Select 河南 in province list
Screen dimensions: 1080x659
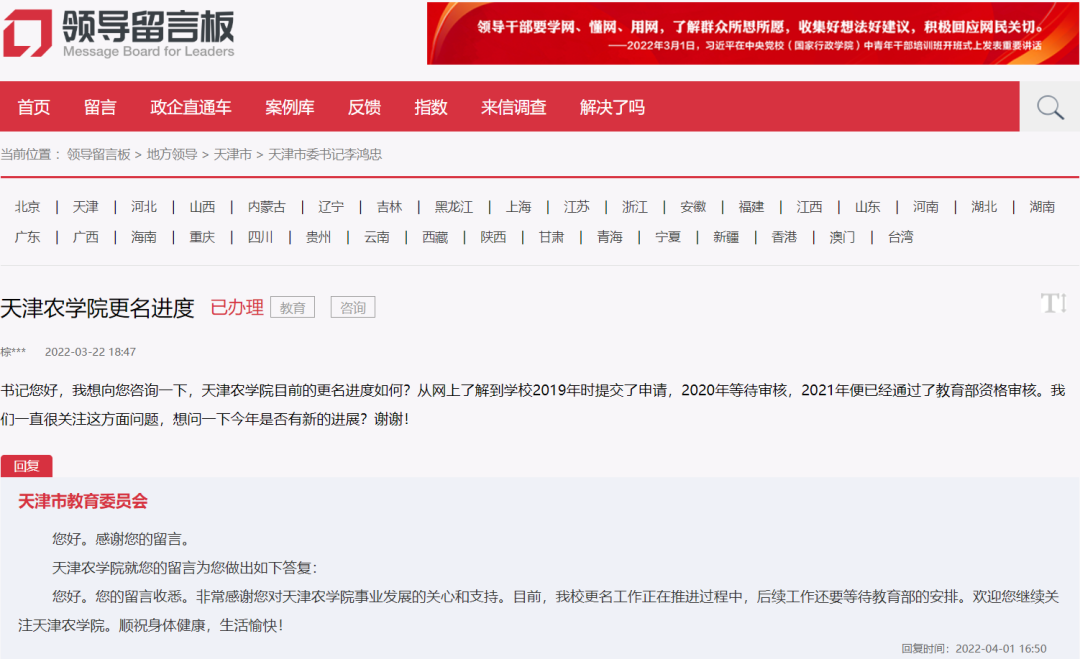click(926, 207)
